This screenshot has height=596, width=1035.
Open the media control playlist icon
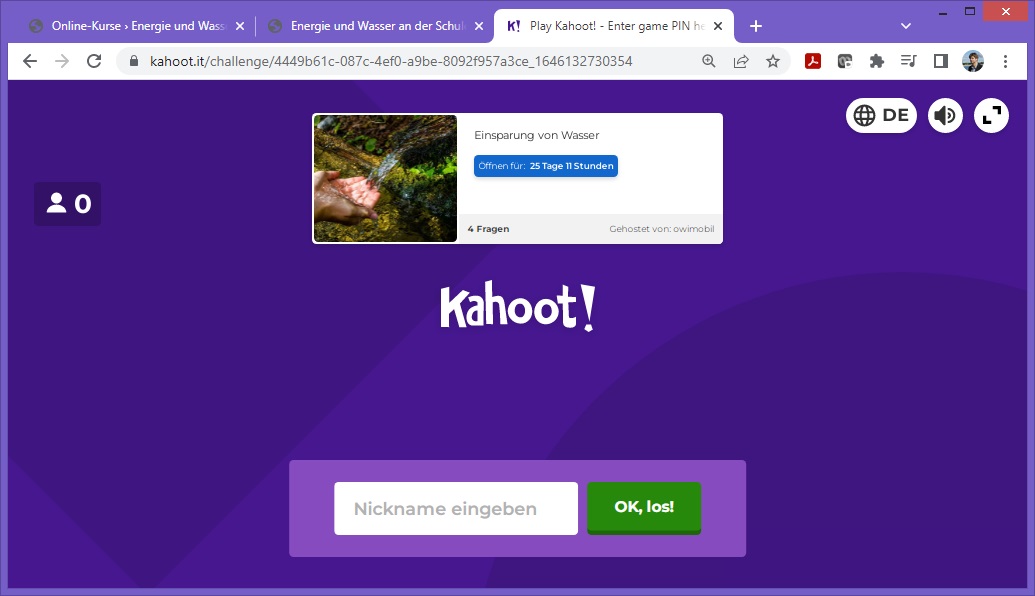coord(908,61)
